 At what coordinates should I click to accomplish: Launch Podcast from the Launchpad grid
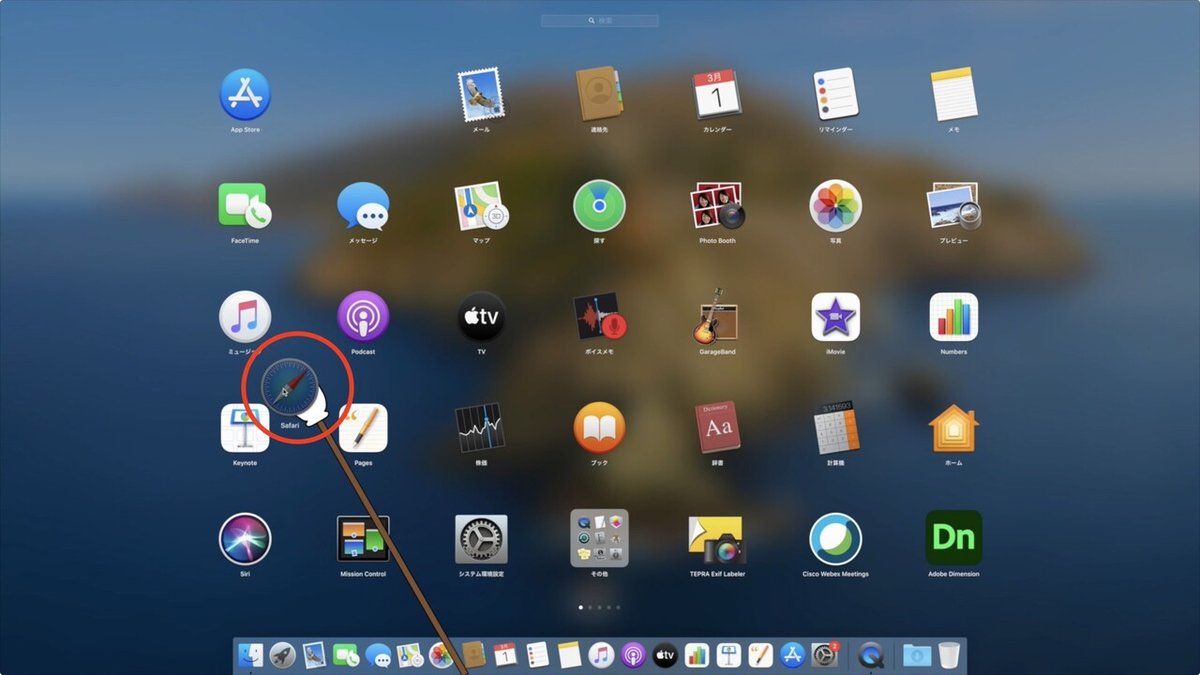tap(363, 317)
